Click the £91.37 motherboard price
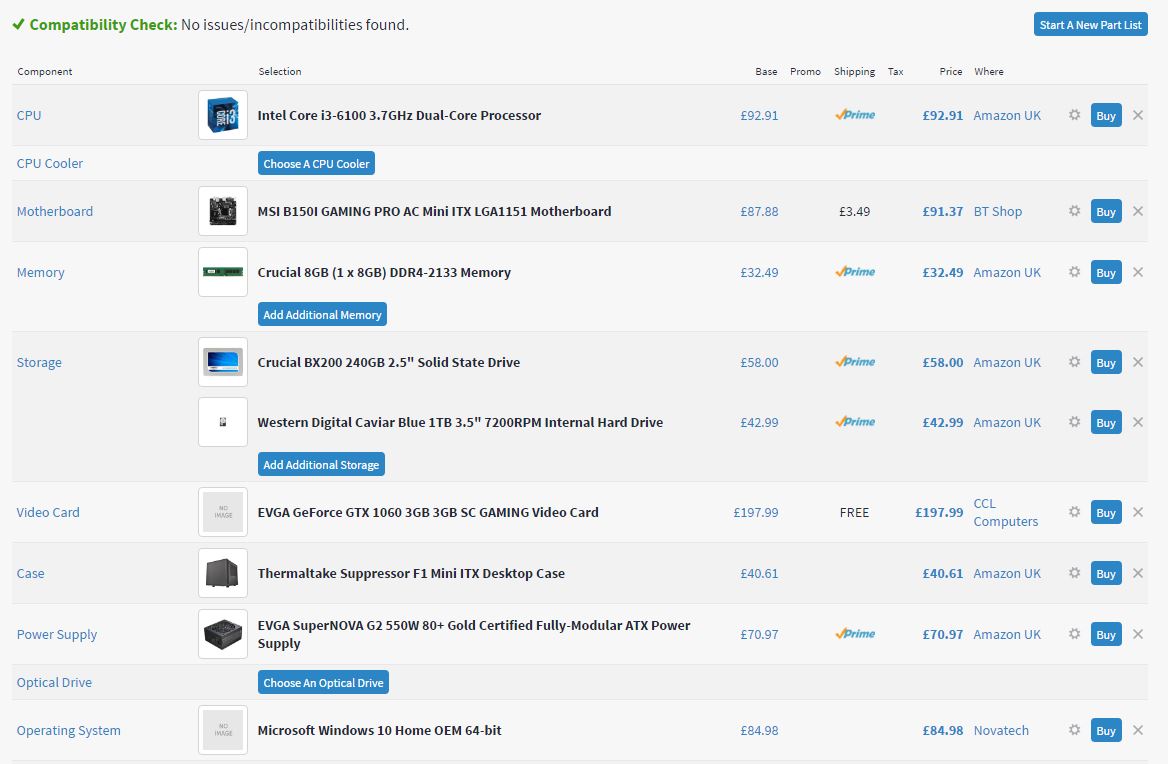This screenshot has width=1168, height=764. (942, 211)
